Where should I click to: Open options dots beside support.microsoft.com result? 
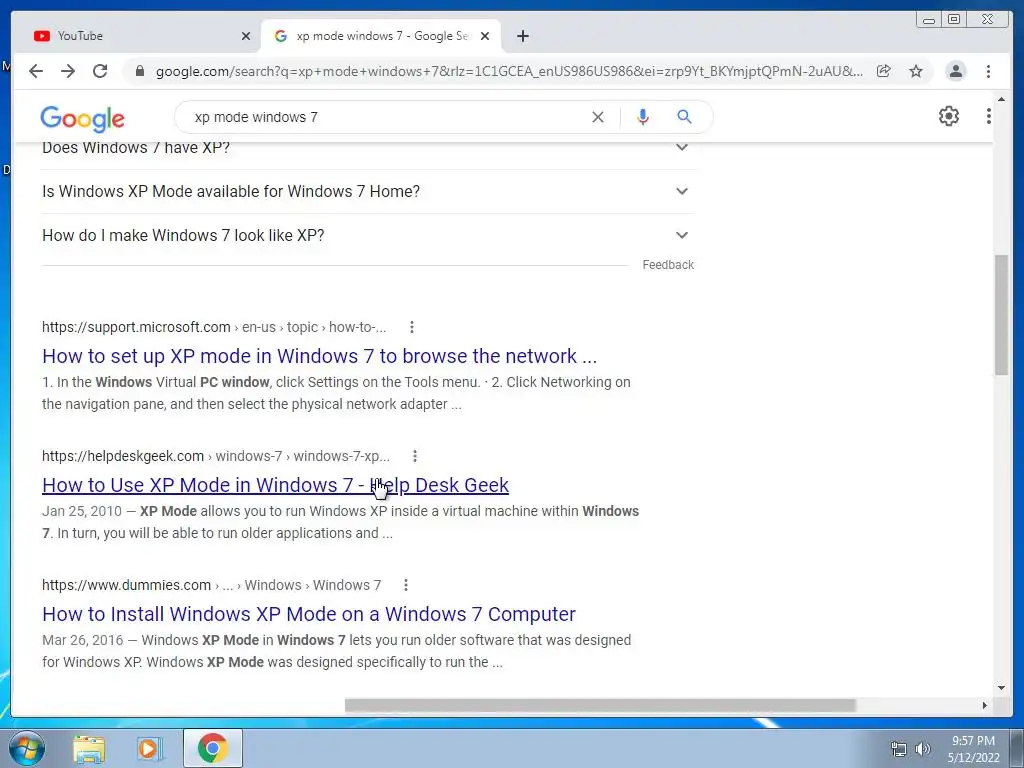click(x=411, y=327)
